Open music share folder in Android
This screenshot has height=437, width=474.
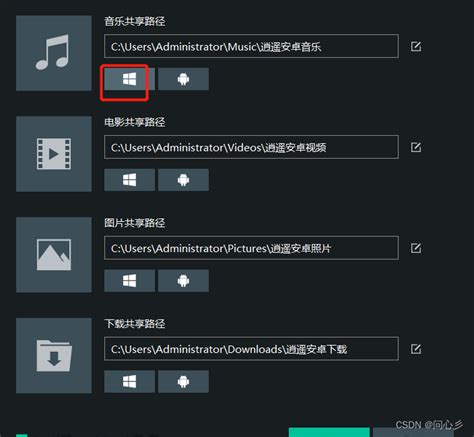click(183, 79)
